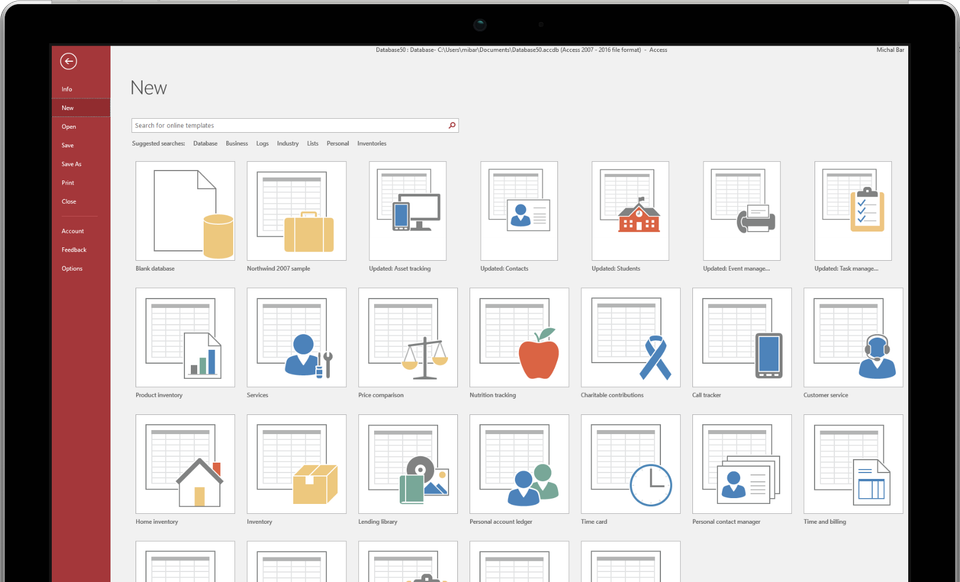Screen dimensions: 960x582
Task: Open the Time card template
Action: [x=630, y=463]
